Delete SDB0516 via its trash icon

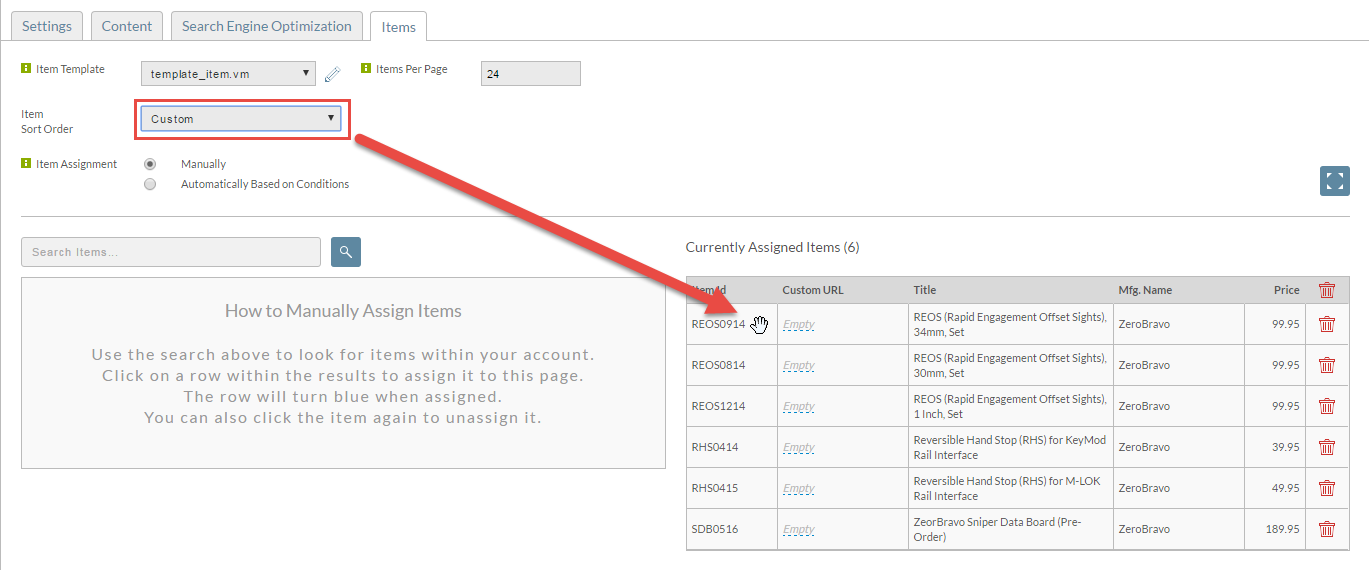1327,529
